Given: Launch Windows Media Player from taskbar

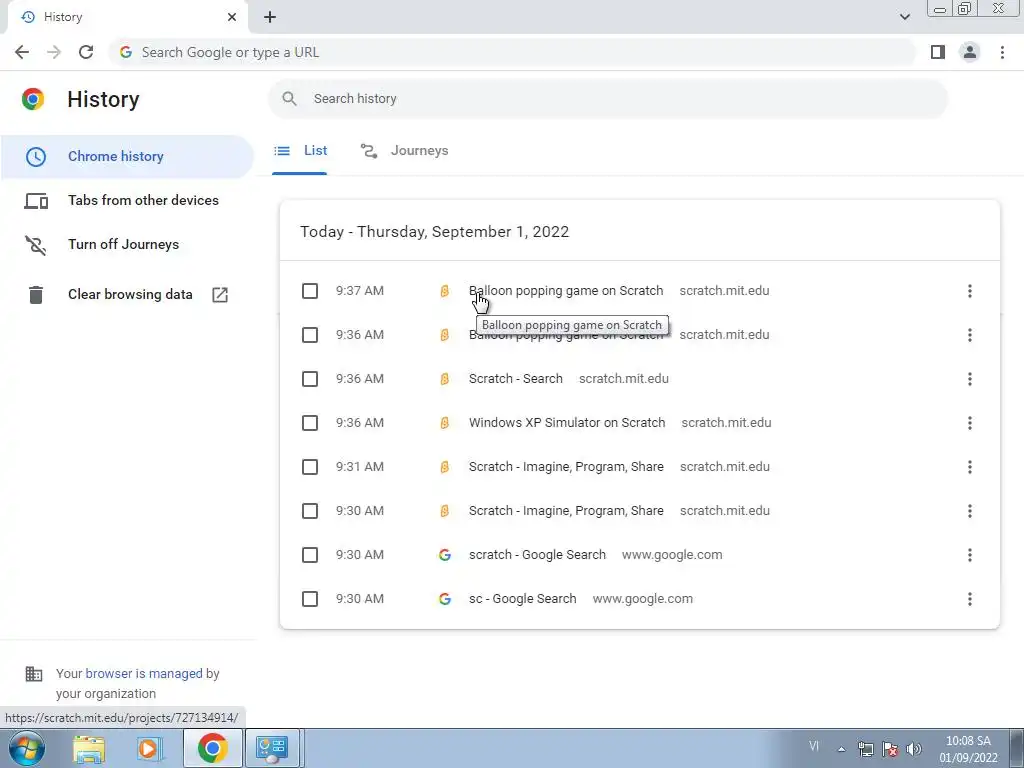Looking at the screenshot, I should coord(148,748).
